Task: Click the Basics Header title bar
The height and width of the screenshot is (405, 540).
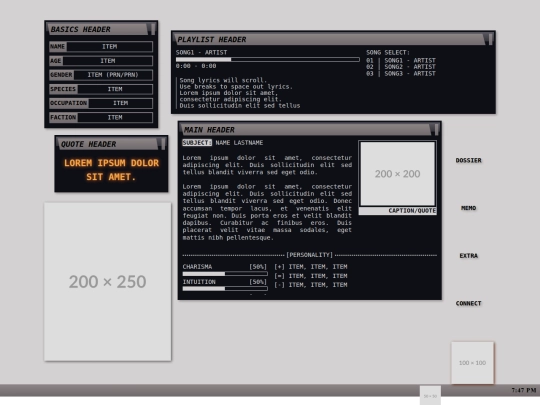Action: (x=101, y=29)
